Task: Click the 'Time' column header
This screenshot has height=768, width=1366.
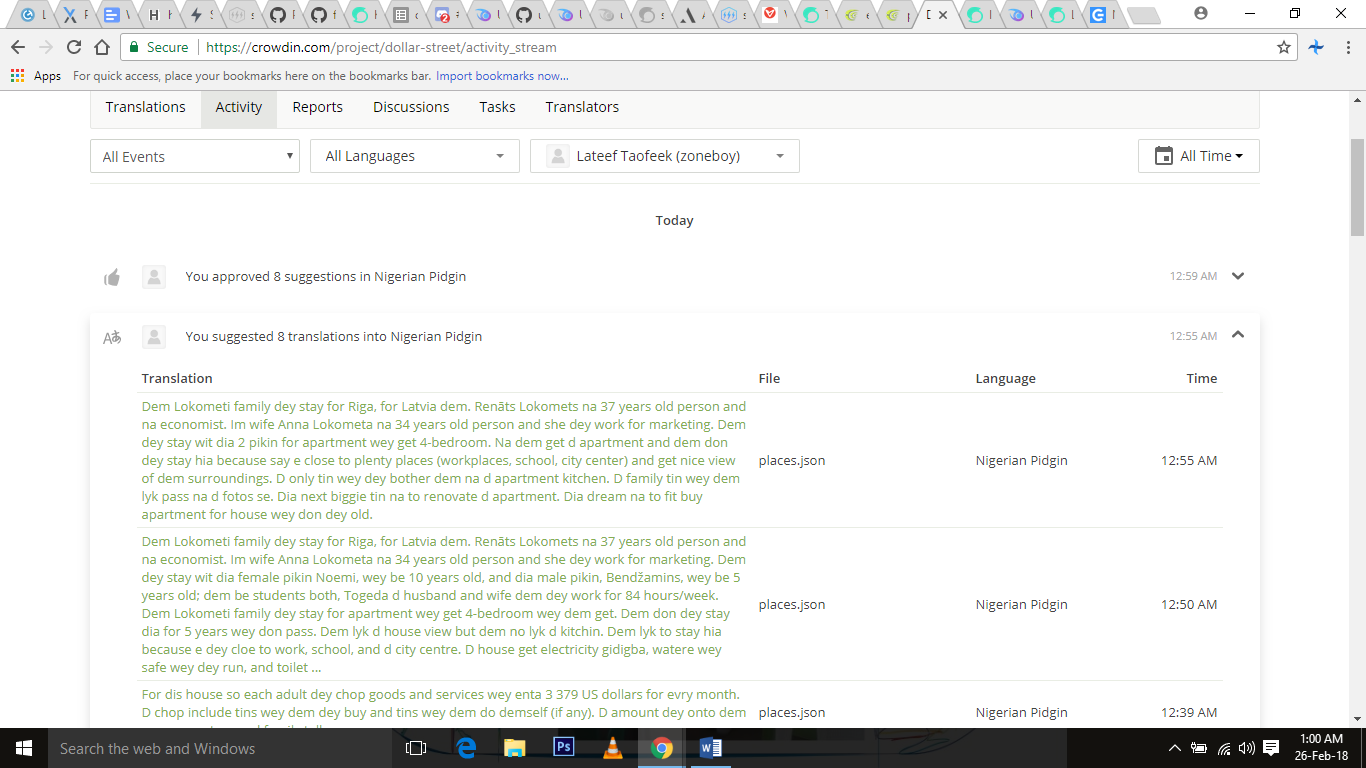Action: click(x=1202, y=379)
